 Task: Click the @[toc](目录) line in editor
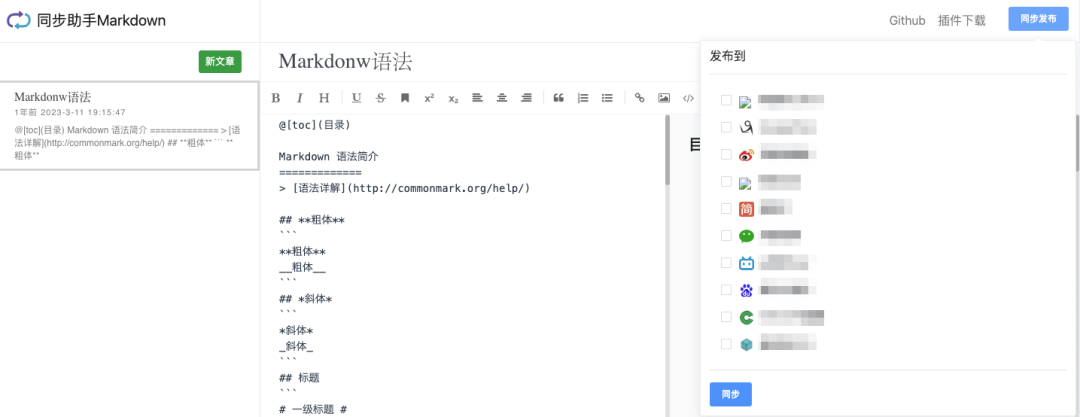pos(315,125)
